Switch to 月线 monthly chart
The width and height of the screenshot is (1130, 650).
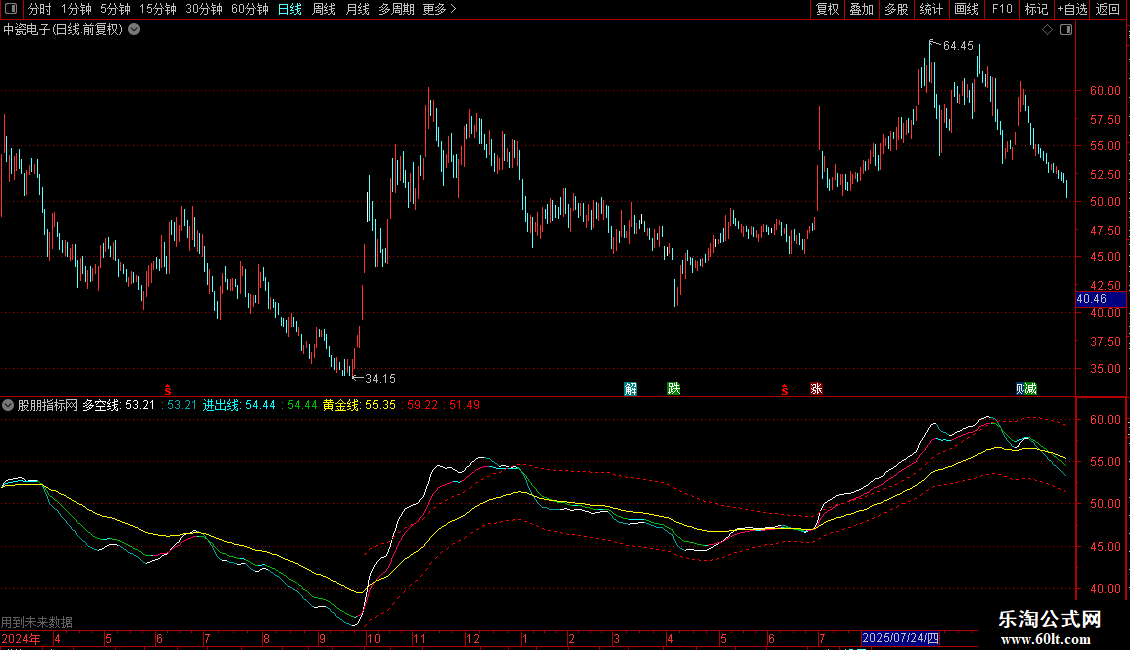357,9
